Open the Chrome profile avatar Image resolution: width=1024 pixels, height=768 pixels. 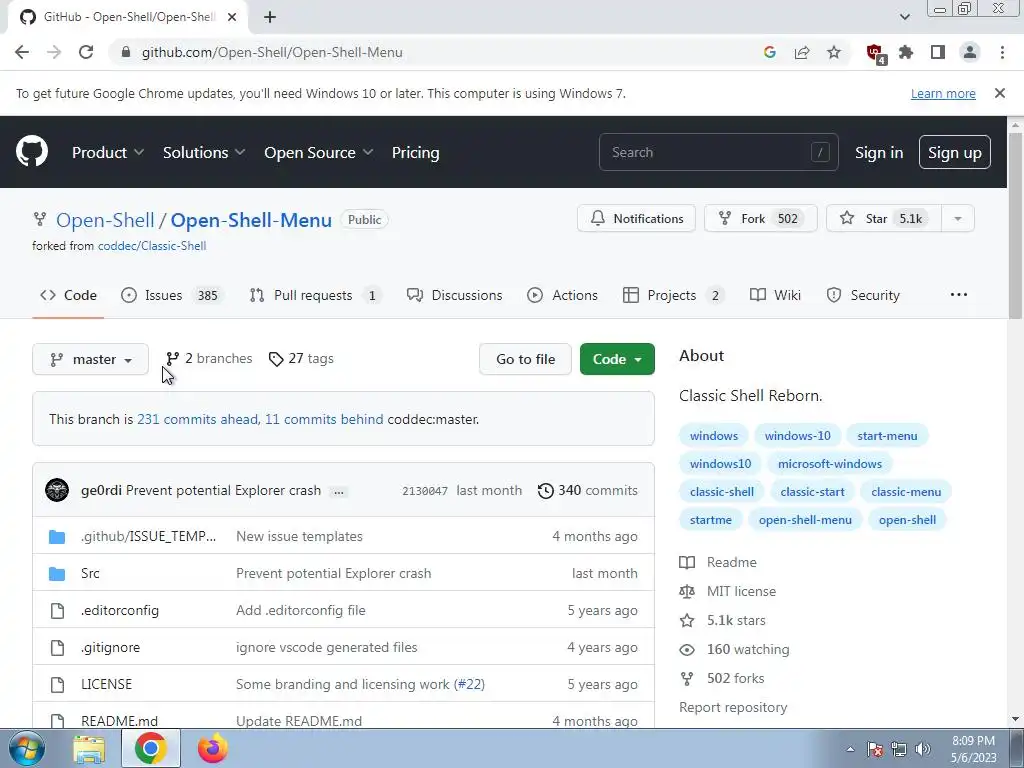(970, 52)
